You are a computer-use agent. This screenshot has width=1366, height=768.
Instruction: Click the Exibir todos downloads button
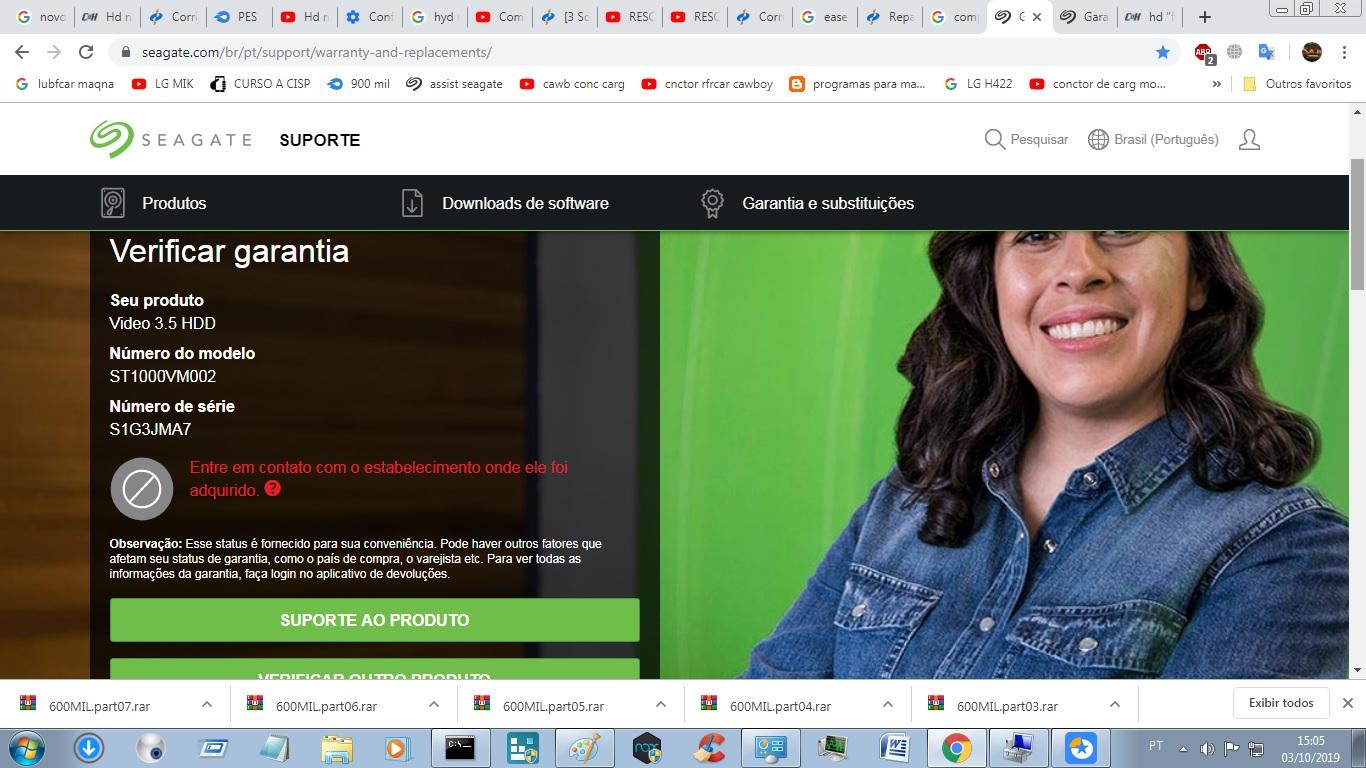coord(1281,703)
